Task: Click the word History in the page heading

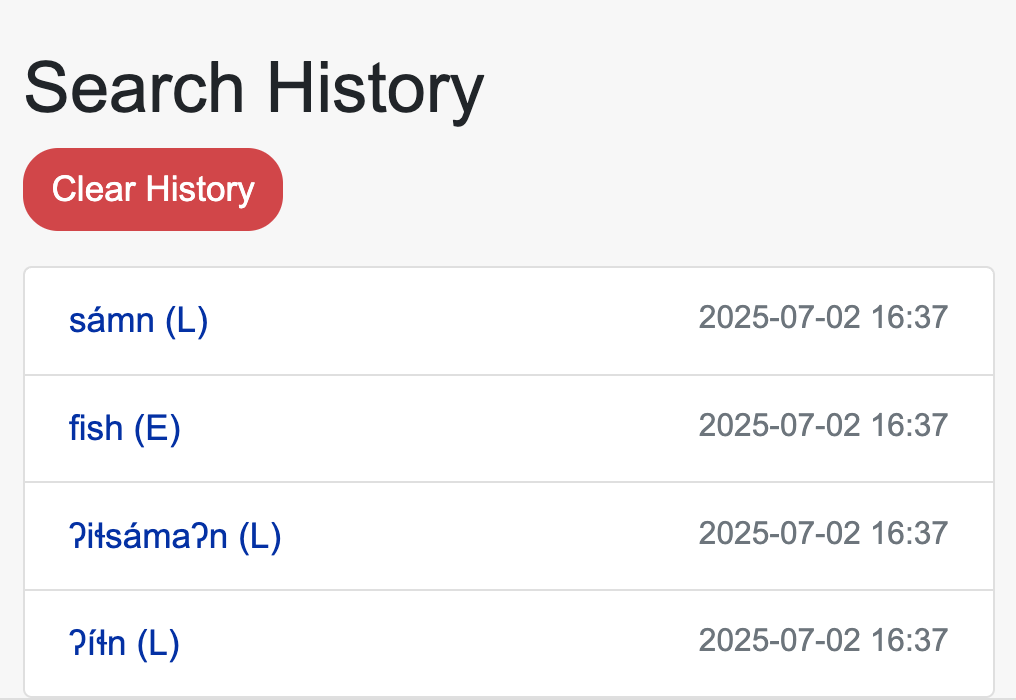Action: pyautogui.click(x=375, y=88)
